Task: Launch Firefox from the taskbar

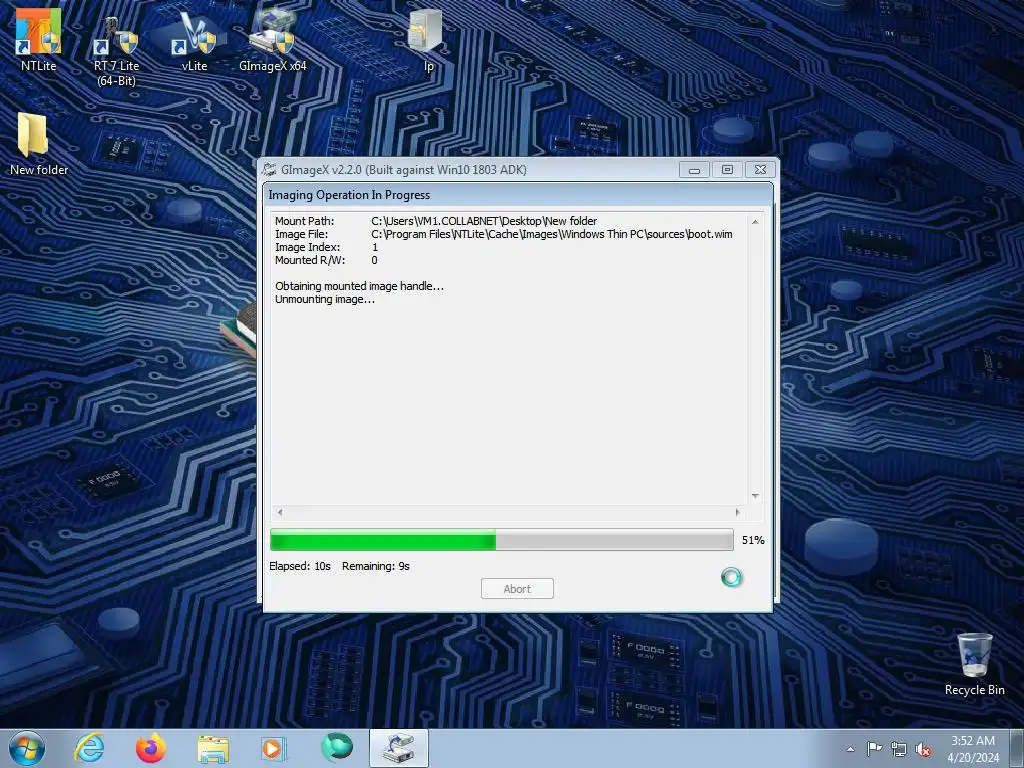Action: tap(150, 748)
